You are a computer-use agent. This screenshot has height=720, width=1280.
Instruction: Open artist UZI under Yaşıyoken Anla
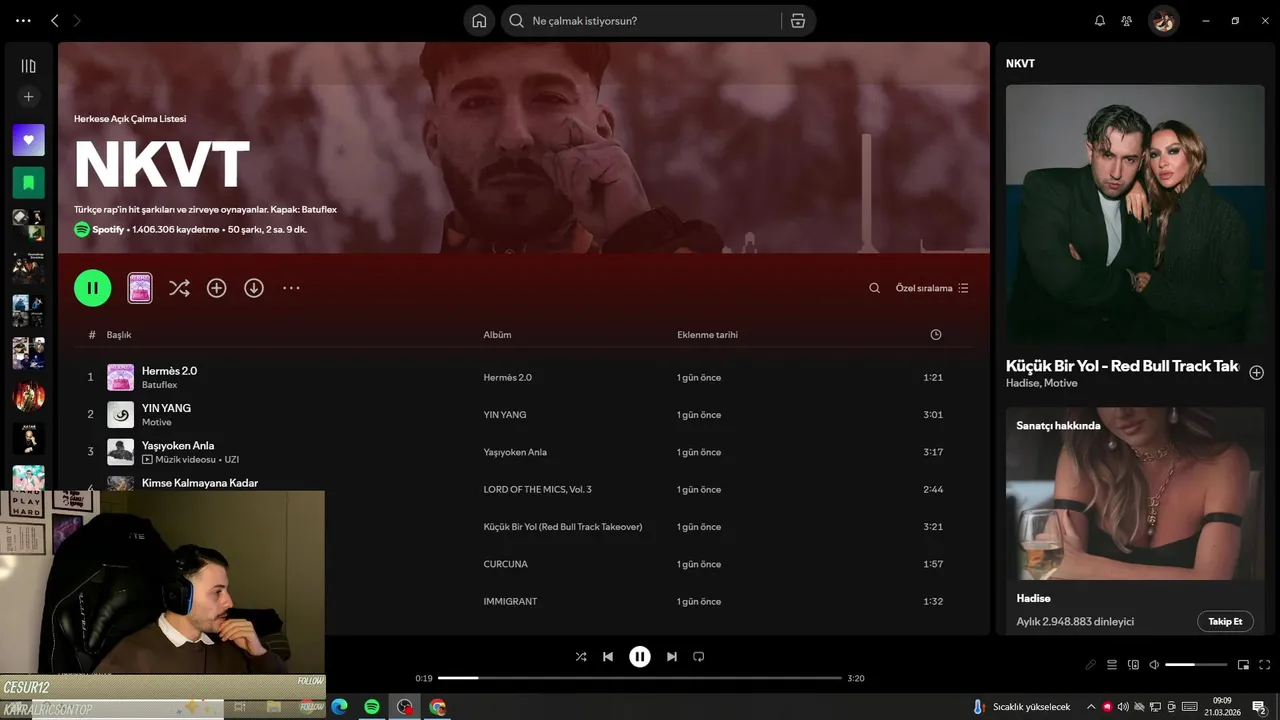(231, 460)
